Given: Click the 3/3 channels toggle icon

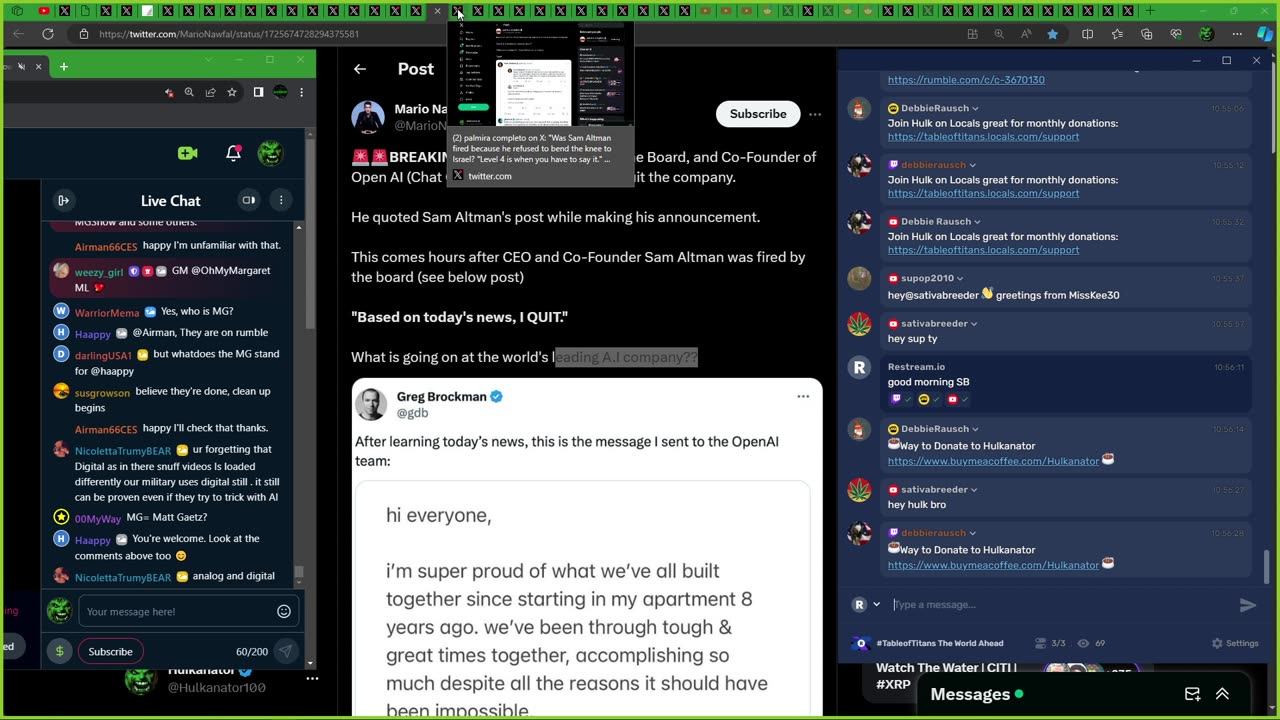Looking at the screenshot, I should coord(1041,643).
